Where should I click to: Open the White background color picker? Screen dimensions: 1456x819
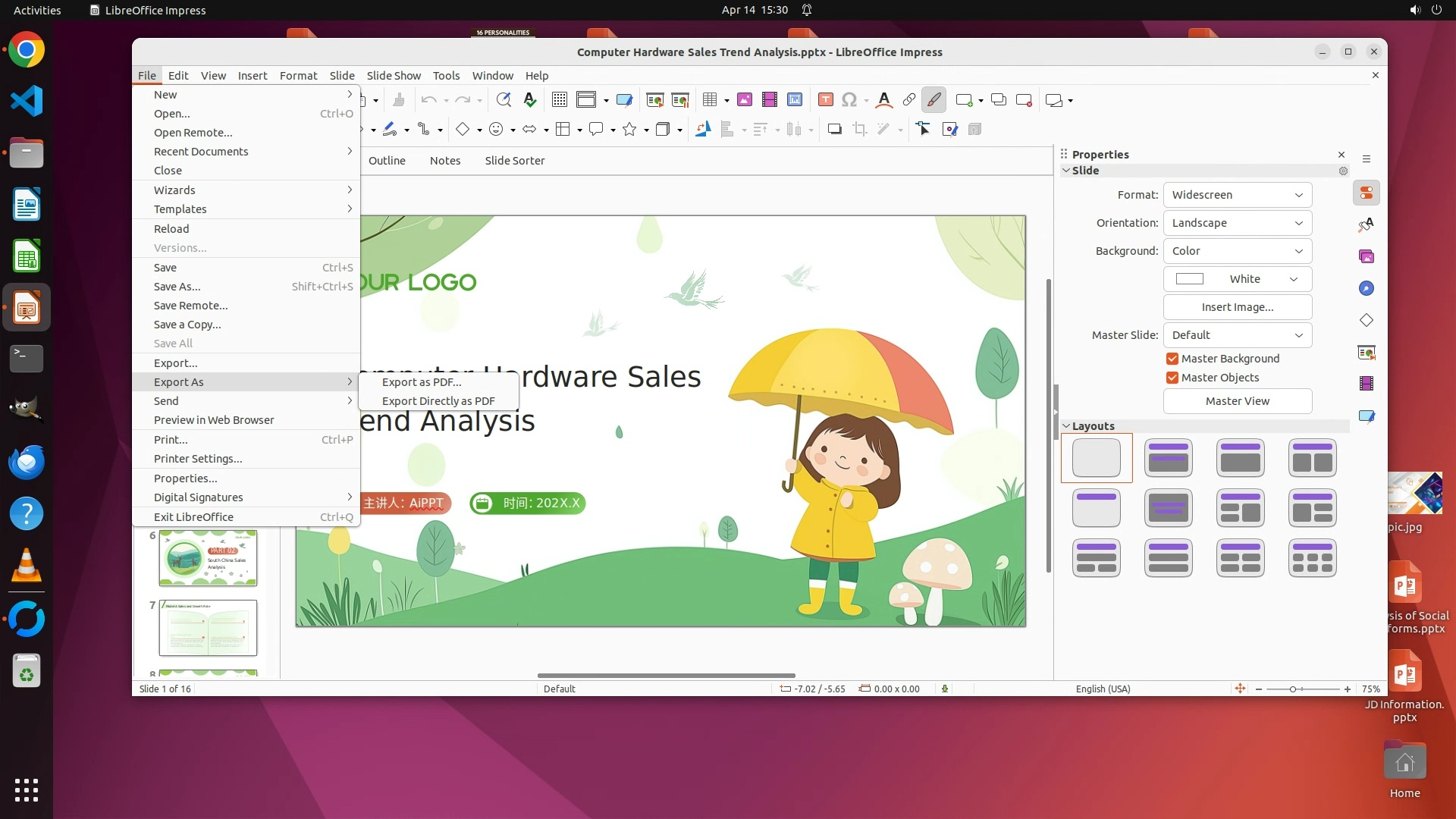tap(1237, 279)
